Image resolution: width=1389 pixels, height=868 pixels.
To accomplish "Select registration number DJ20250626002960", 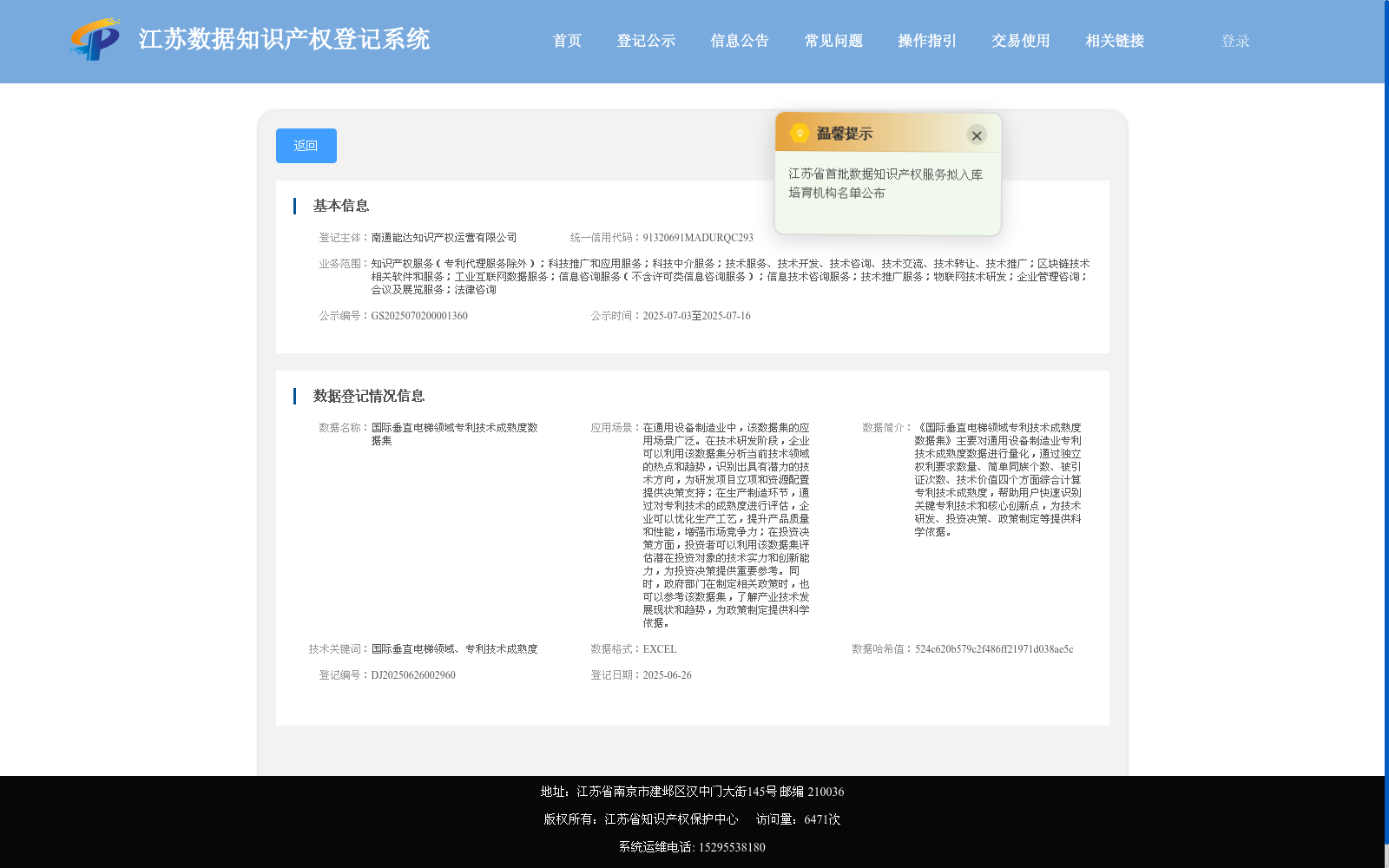I will click(413, 675).
